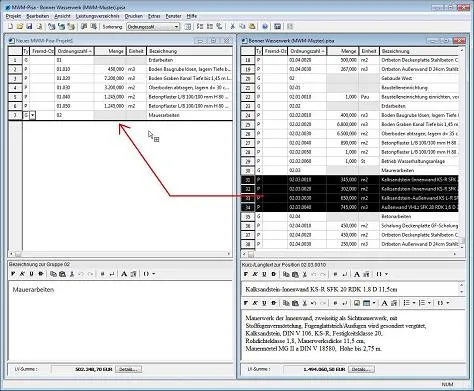Expand bullet list dropdown in long text toolbar
Viewport: 474px width, 391px height.
coord(414,303)
